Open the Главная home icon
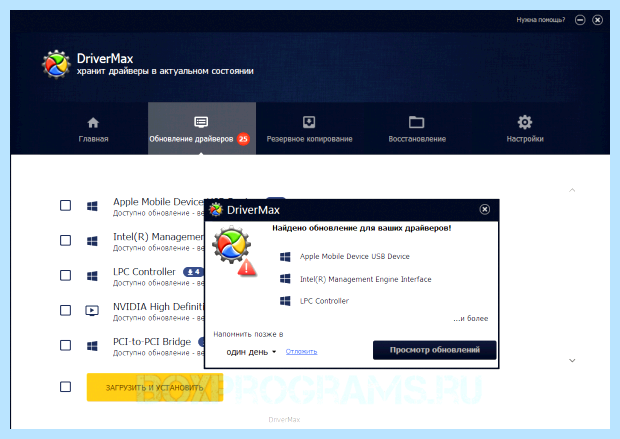 [93, 123]
